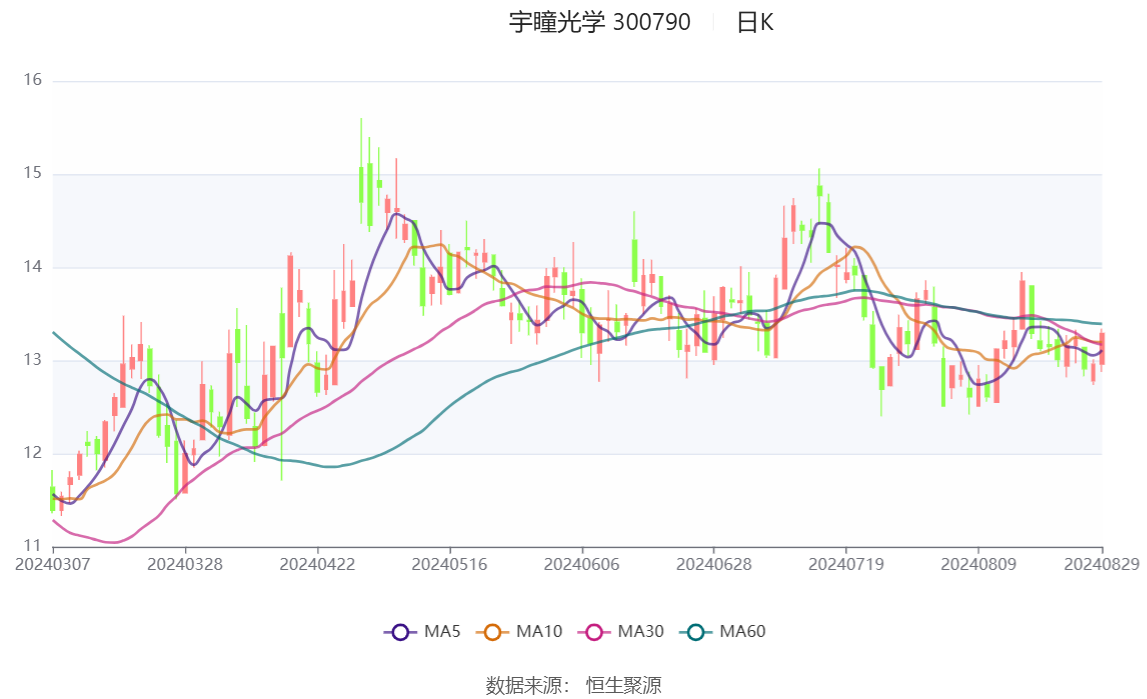Click the 20240422 date axis label
This screenshot has height=699, width=1147.
pos(317,565)
